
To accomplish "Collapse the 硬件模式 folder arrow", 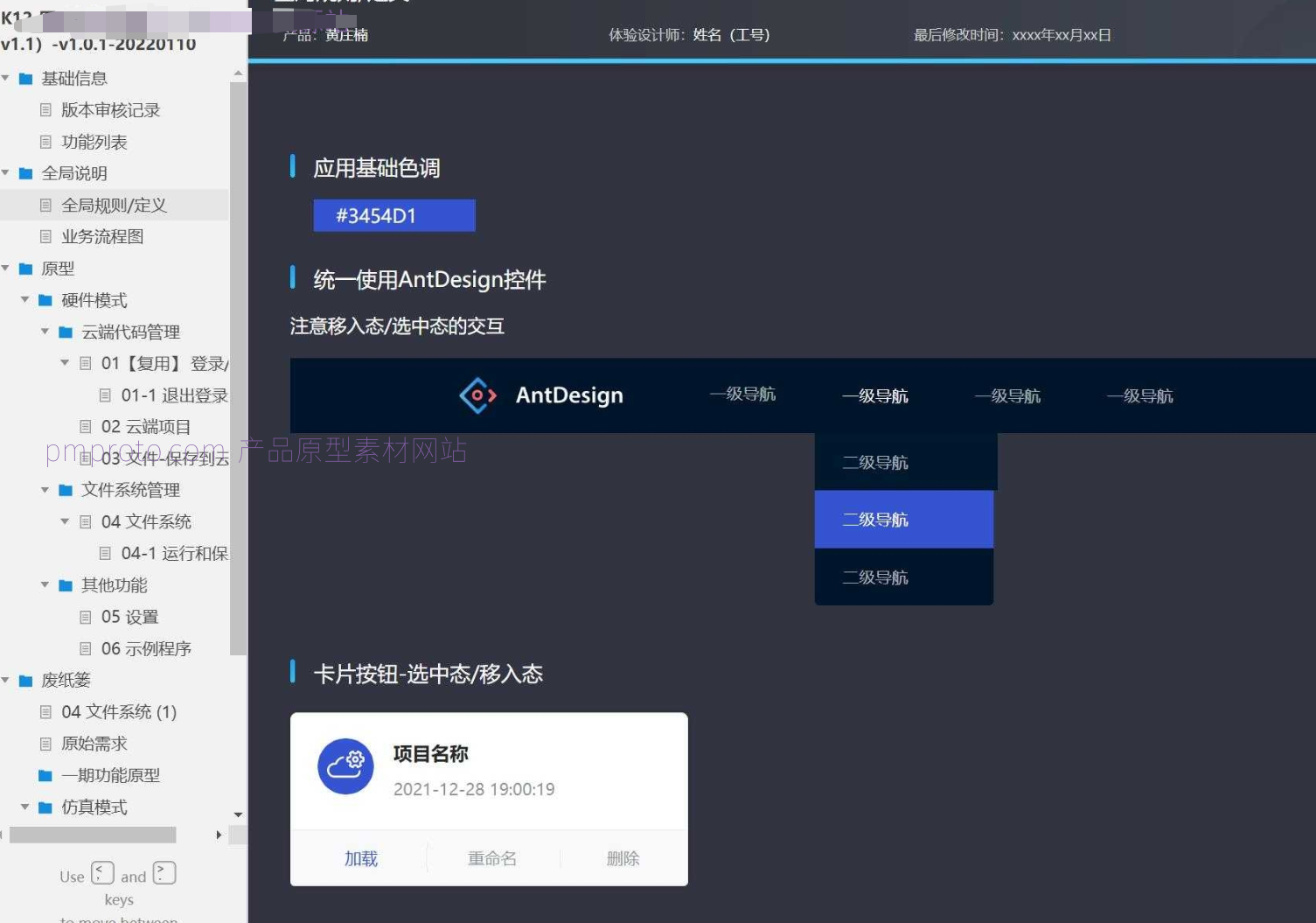I will tap(25, 299).
